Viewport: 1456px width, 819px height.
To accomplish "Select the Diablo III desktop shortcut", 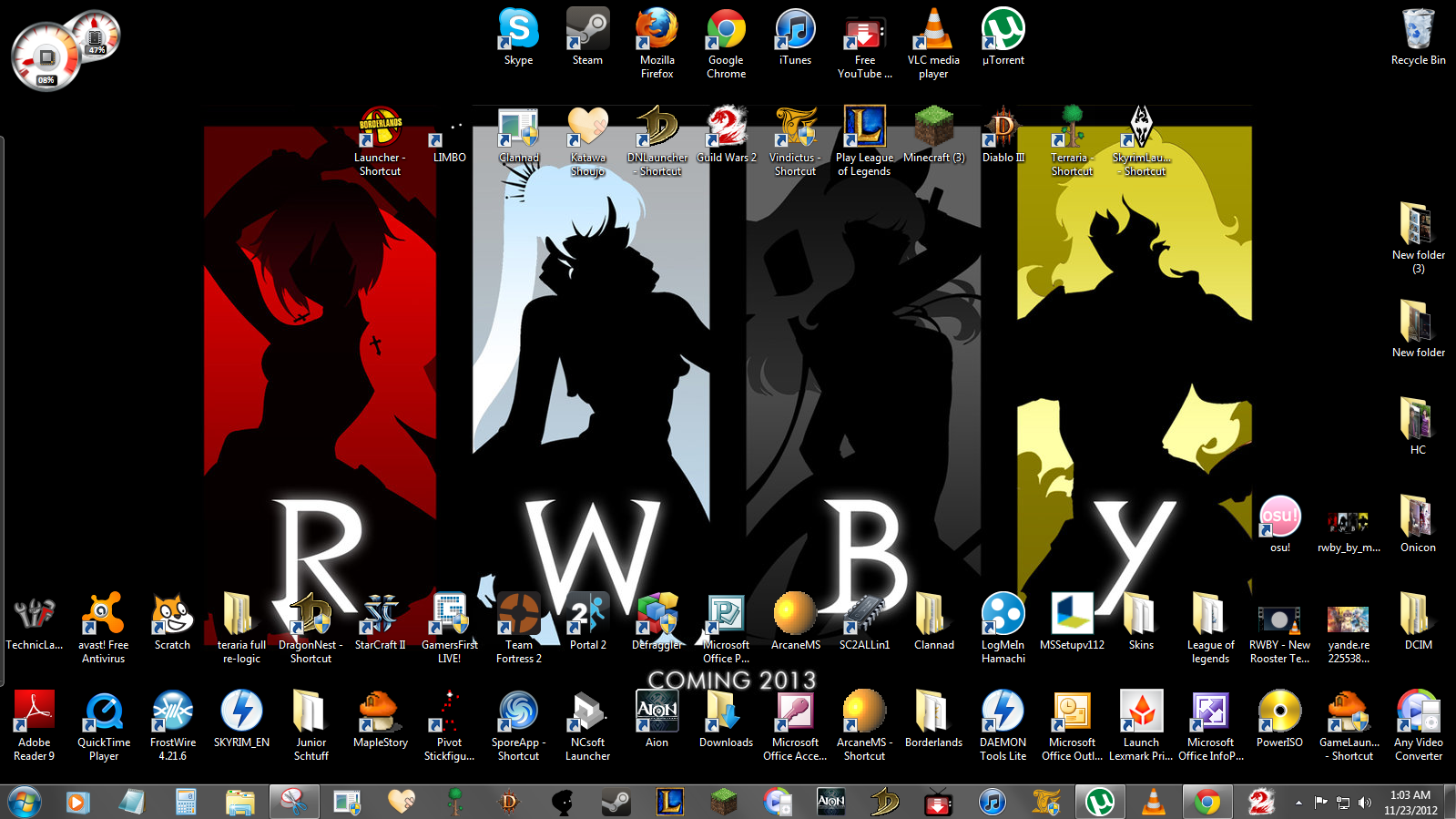I will coord(1003,135).
